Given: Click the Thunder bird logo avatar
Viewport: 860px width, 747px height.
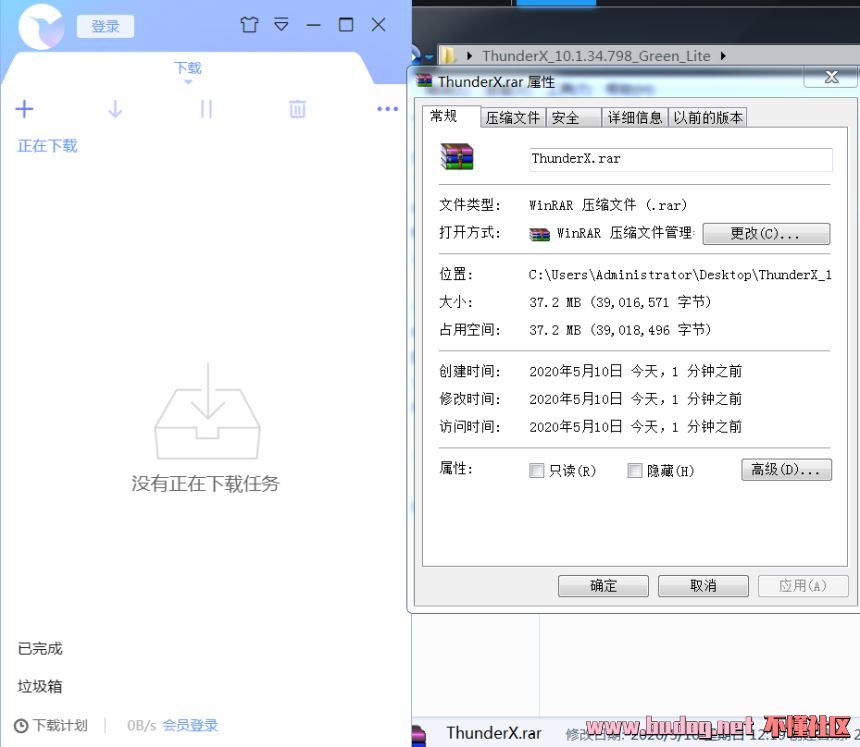Looking at the screenshot, I should [41, 27].
